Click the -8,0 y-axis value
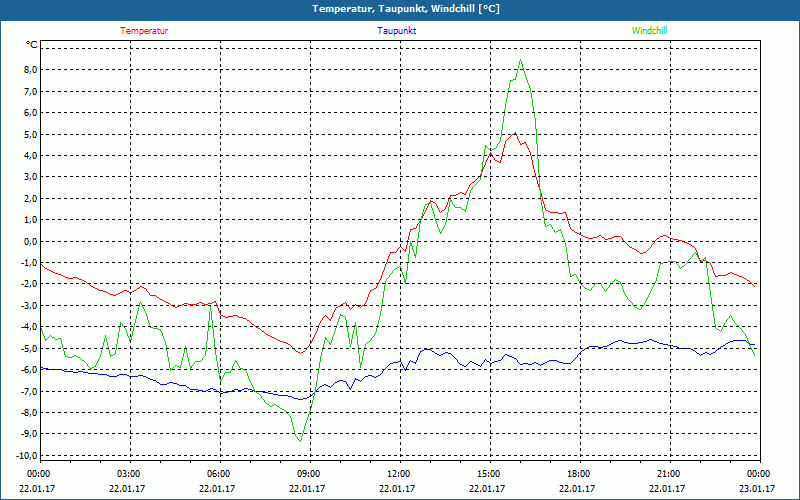 pyautogui.click(x=28, y=413)
